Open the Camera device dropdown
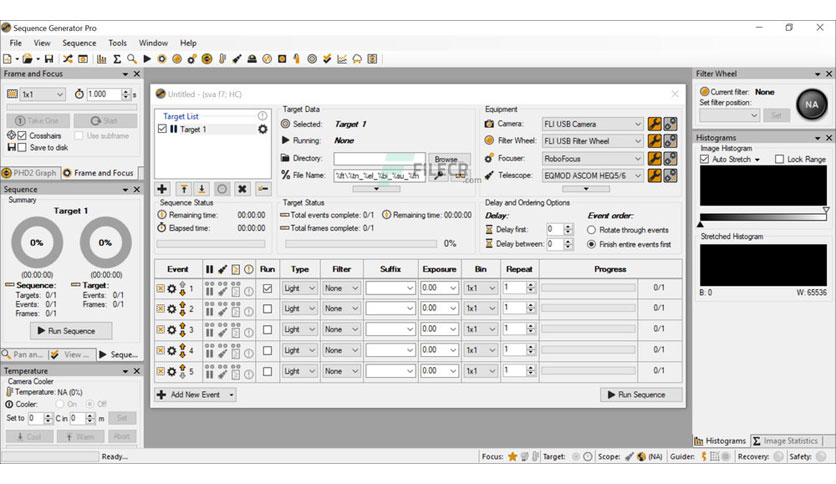Image resolution: width=836 pixels, height=484 pixels. (592, 124)
